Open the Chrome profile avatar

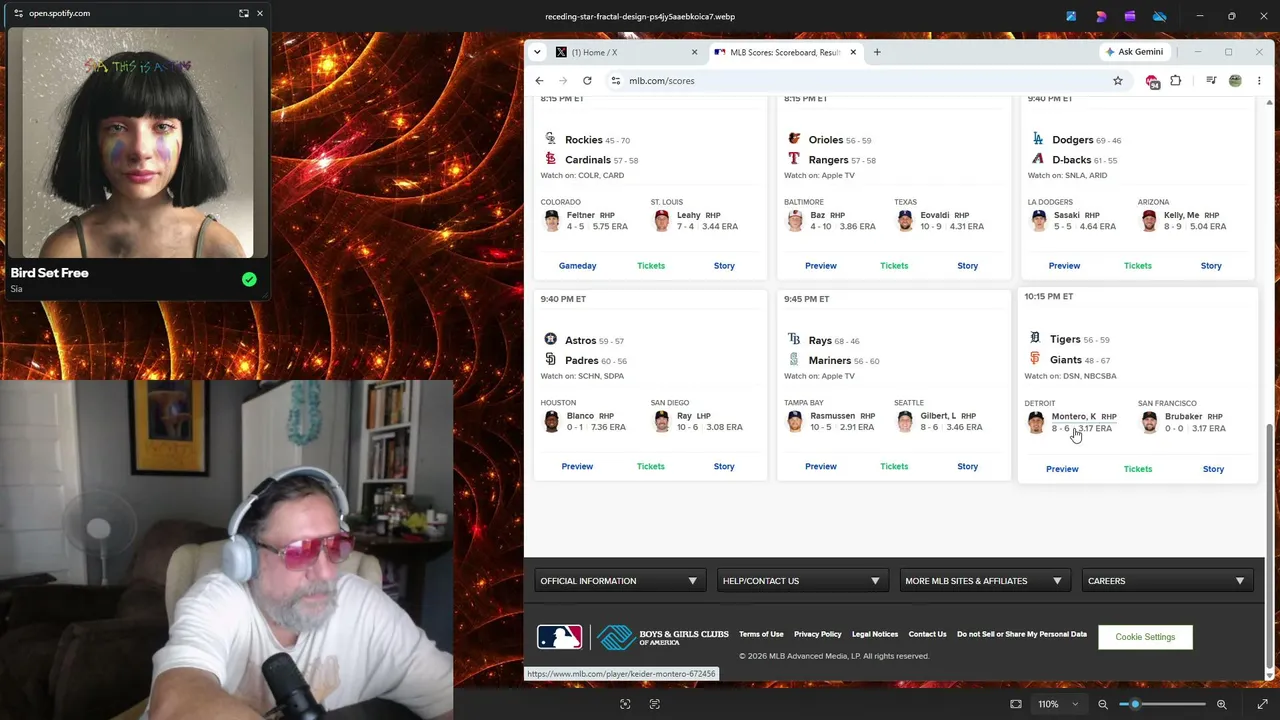1235,81
